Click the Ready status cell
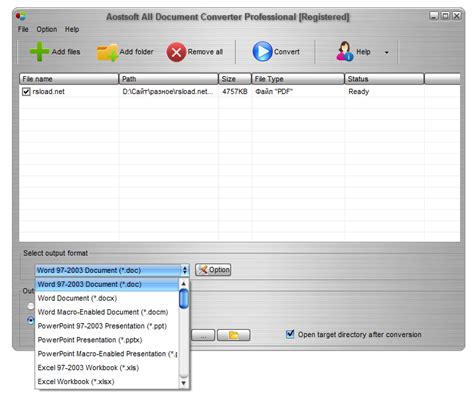Screen dimensions: 474x400 pyautogui.click(x=359, y=92)
